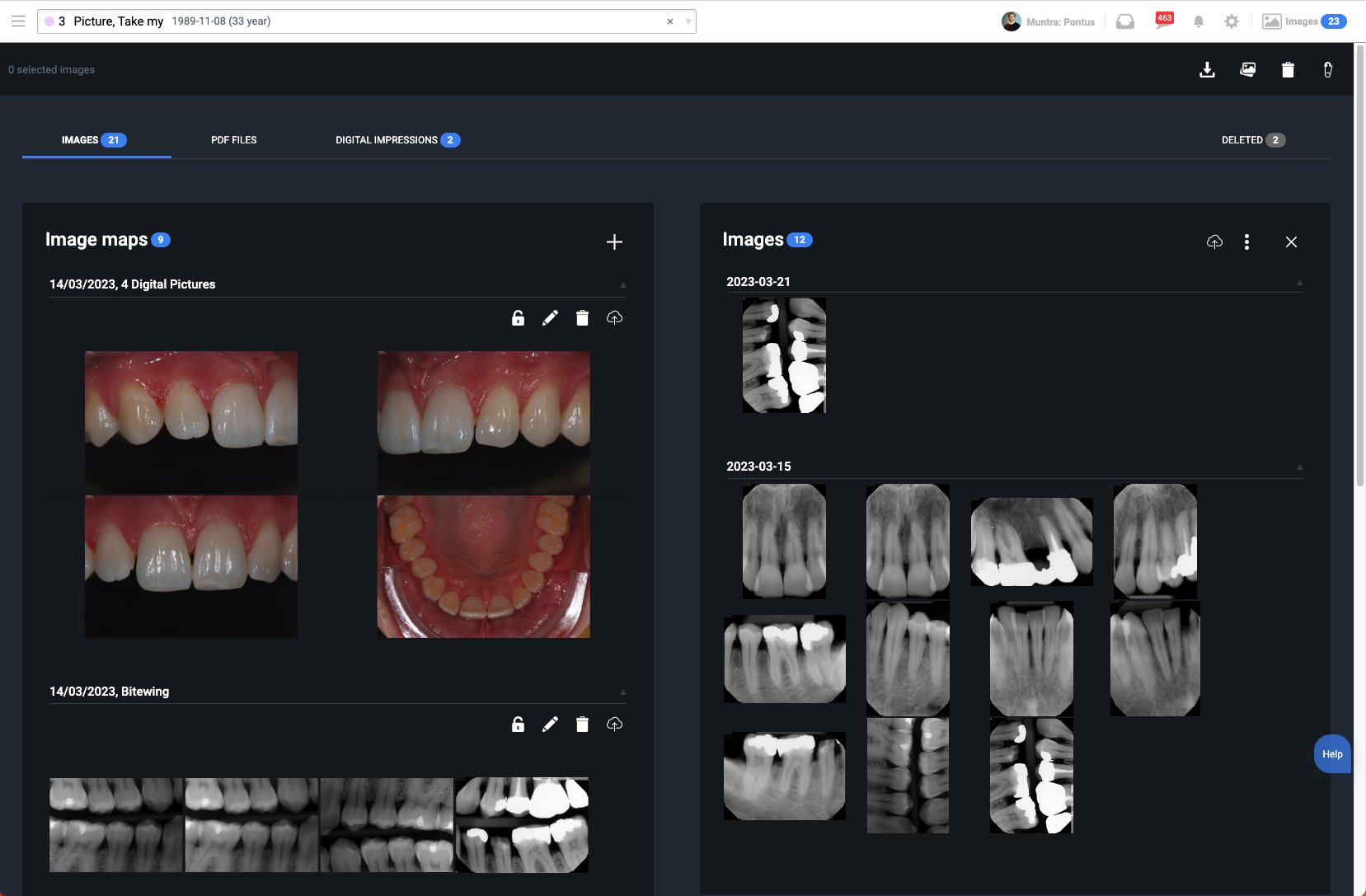
Task: Open the image gallery view icon
Action: (1247, 69)
